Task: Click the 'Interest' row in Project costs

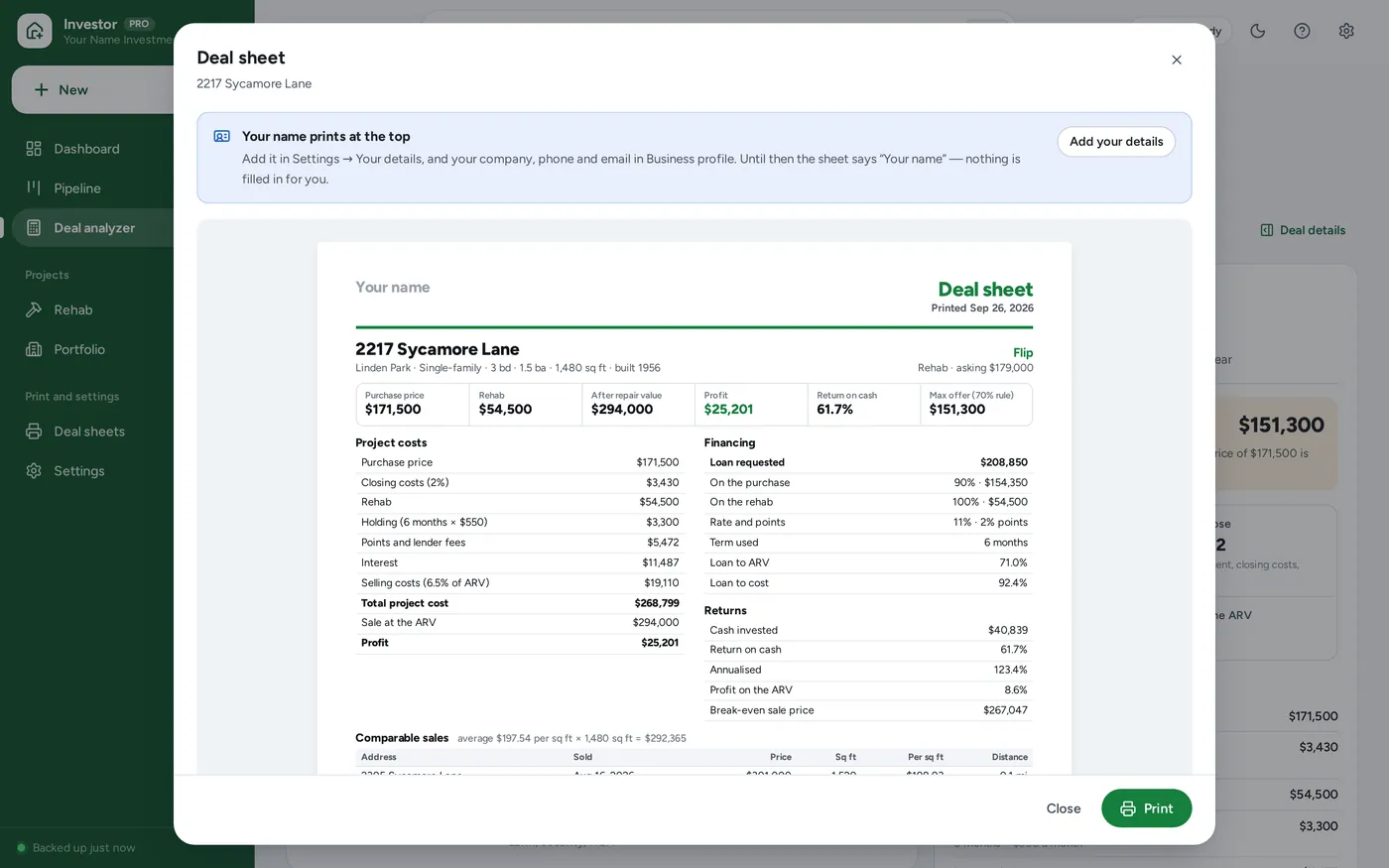Action: (520, 562)
